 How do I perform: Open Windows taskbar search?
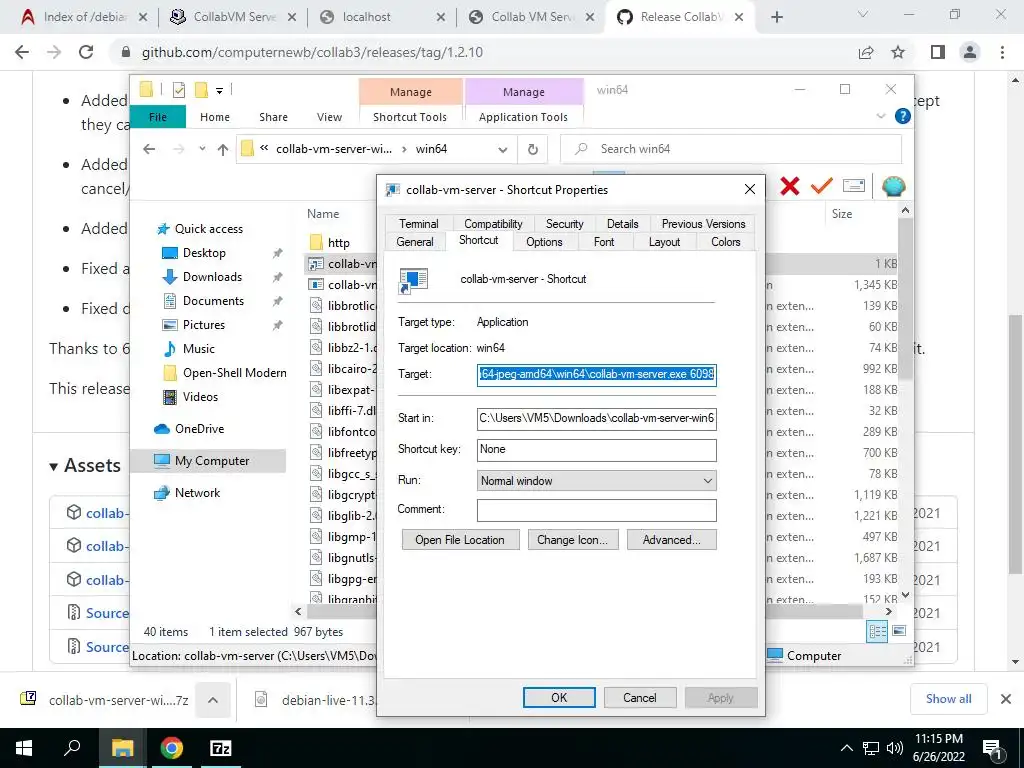pyautogui.click(x=72, y=748)
